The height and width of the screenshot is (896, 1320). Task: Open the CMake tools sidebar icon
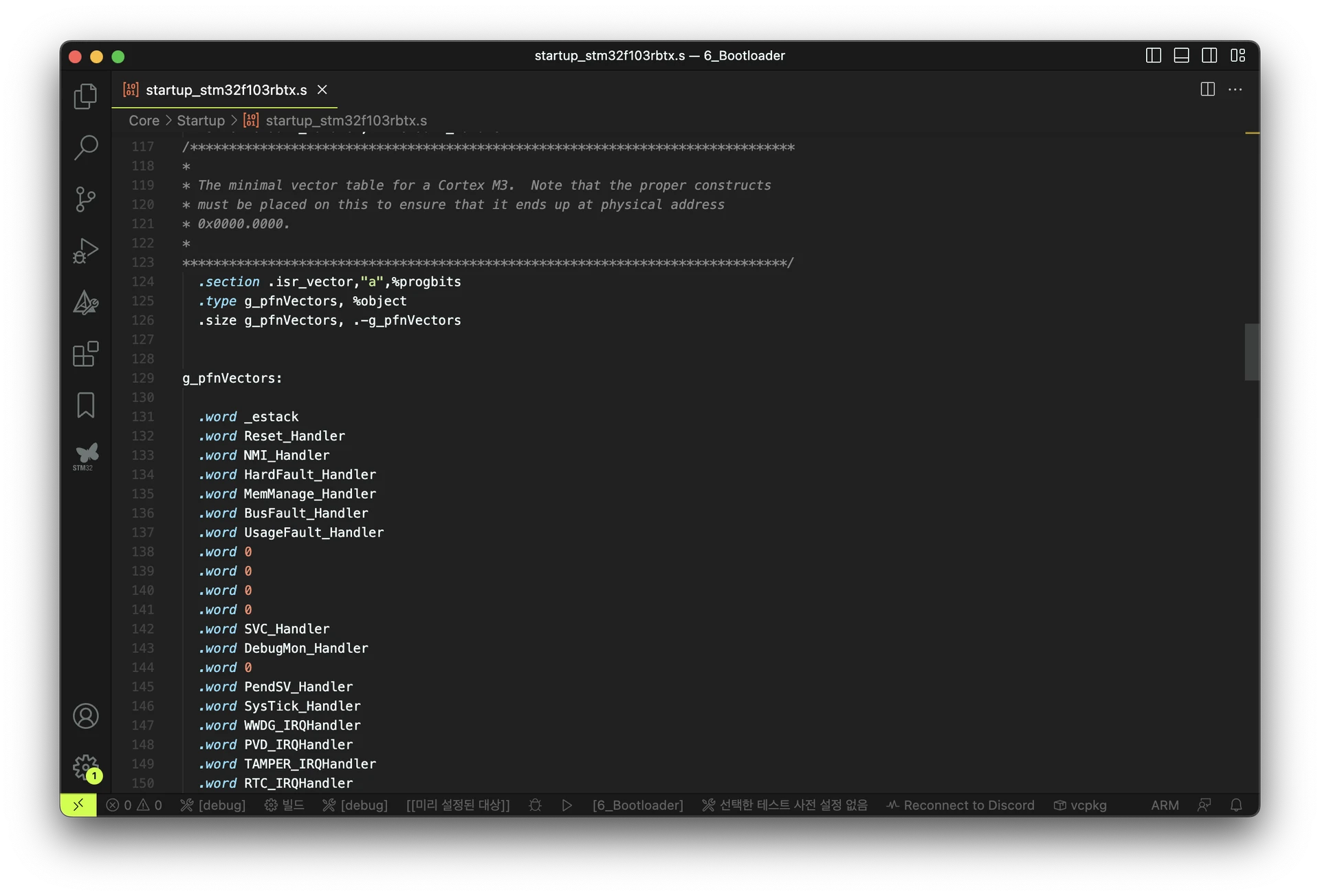pyautogui.click(x=85, y=302)
